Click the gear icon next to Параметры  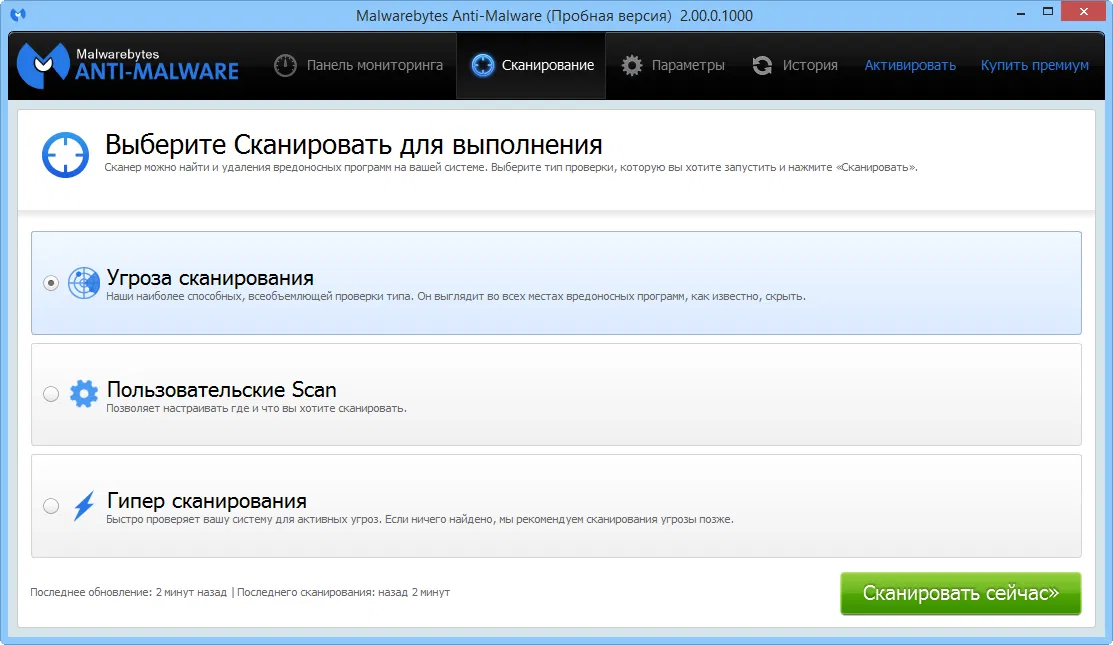(631, 64)
